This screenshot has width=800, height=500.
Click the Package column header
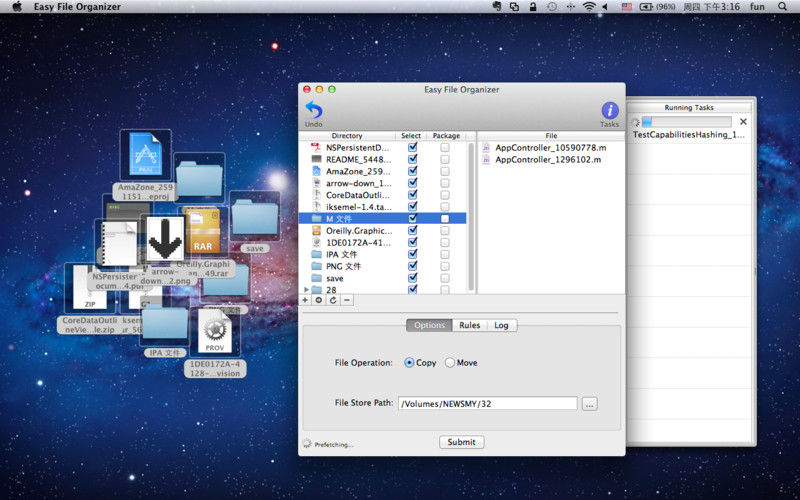coord(446,136)
